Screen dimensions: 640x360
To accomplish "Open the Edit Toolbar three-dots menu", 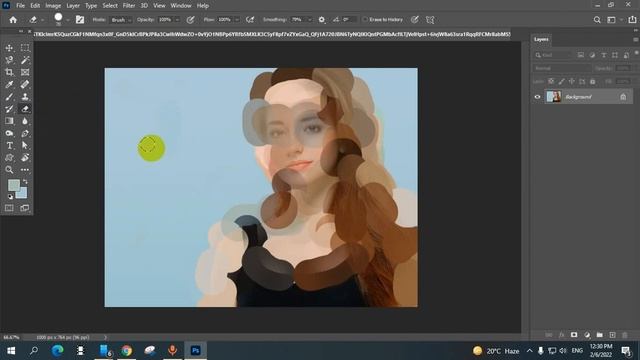I will click(25, 170).
